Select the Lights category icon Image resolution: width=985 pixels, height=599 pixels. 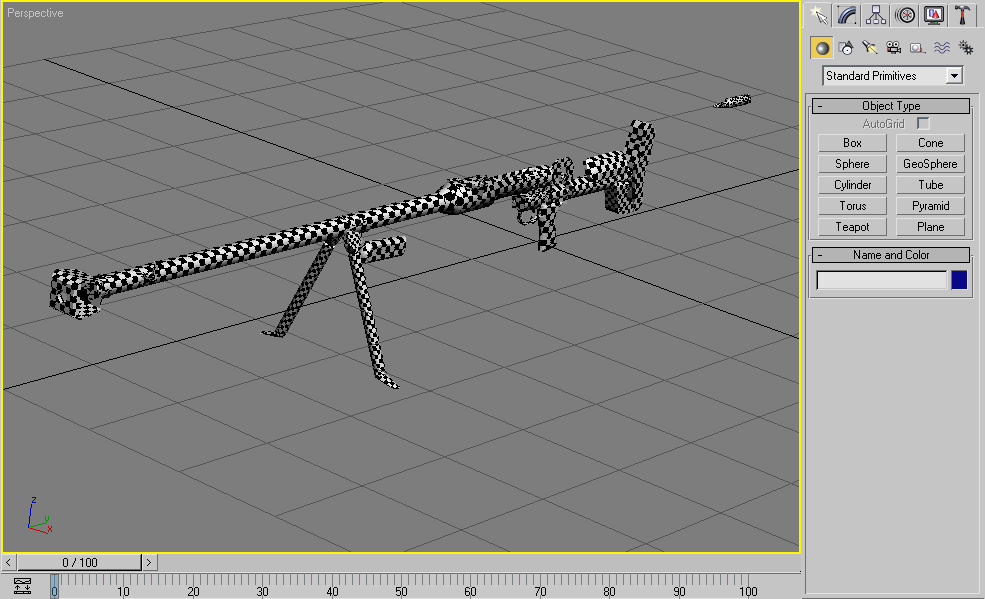click(x=870, y=47)
